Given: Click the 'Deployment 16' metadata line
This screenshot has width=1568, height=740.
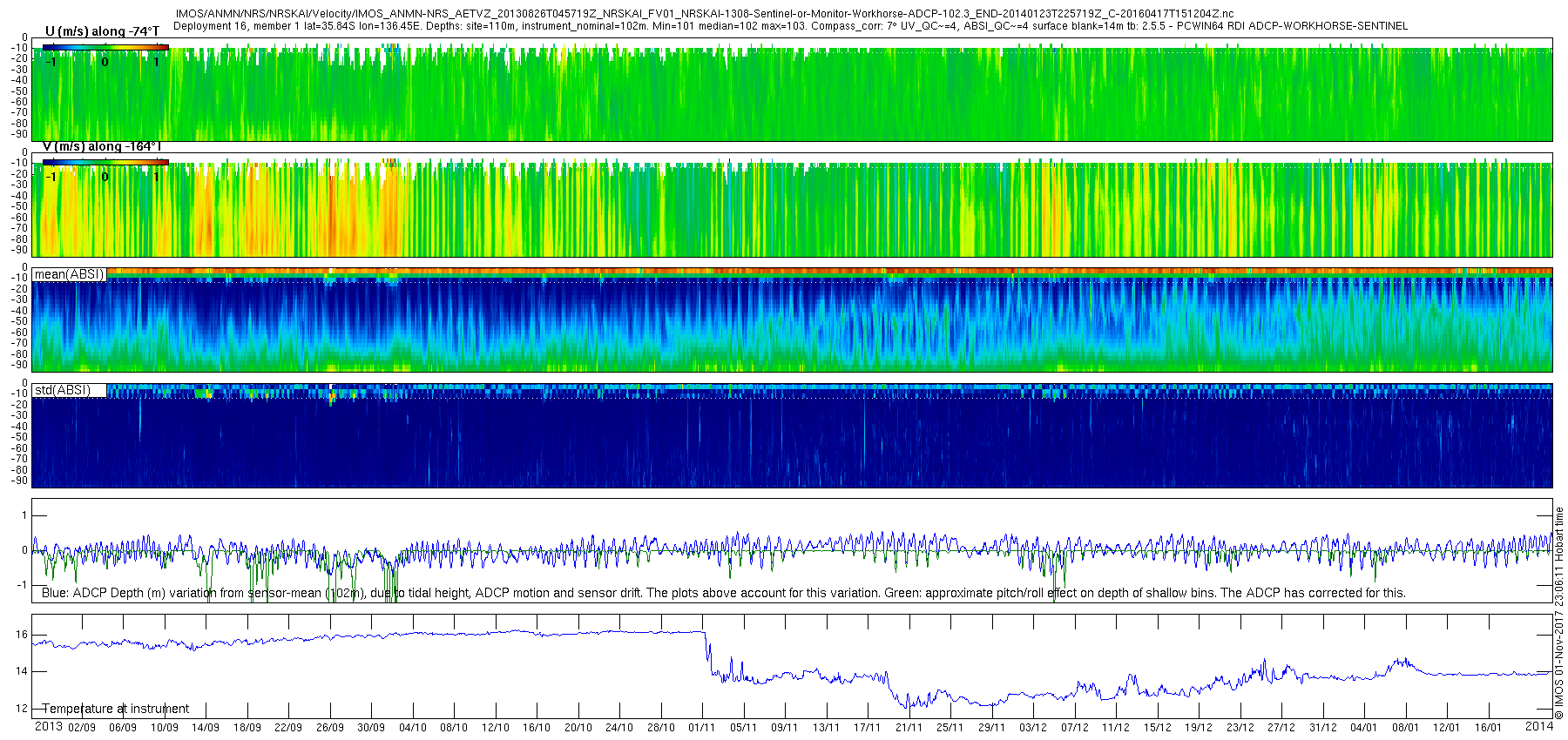Looking at the screenshot, I should coord(789,26).
